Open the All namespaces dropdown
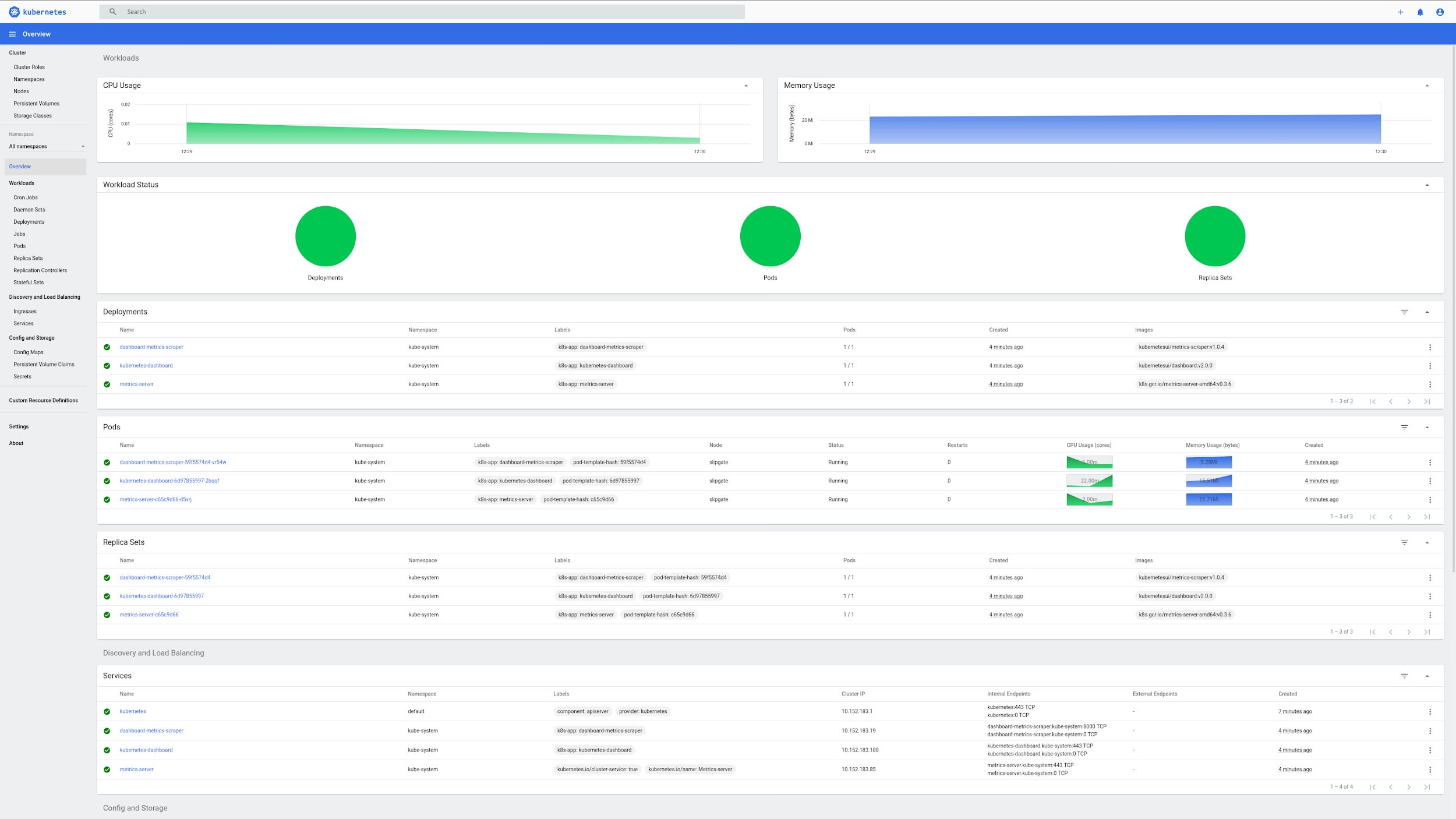The height and width of the screenshot is (819, 1456). point(47,147)
